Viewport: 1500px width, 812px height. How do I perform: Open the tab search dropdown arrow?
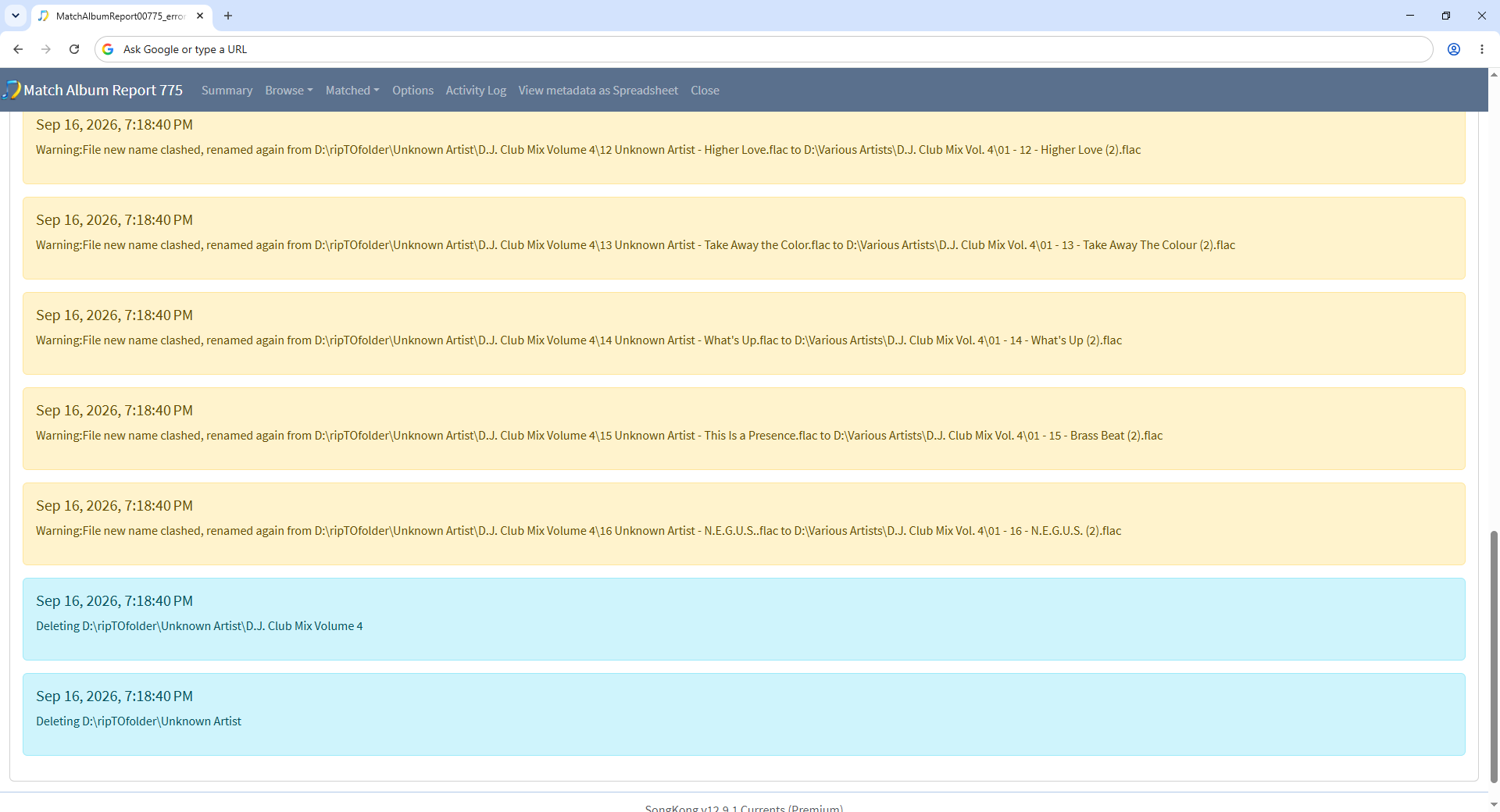point(16,16)
